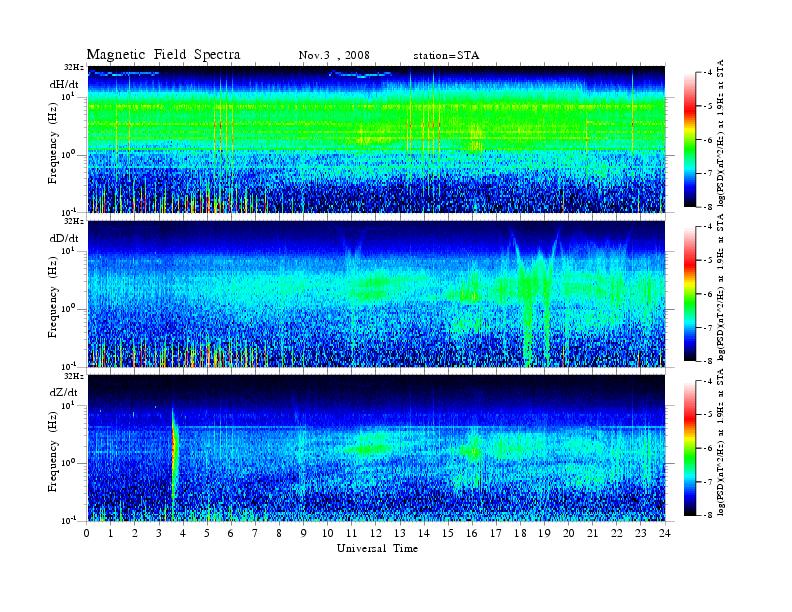The image size is (792, 612).
Task: Click the "Magnetic Field Spectra" title
Action: tap(163, 55)
